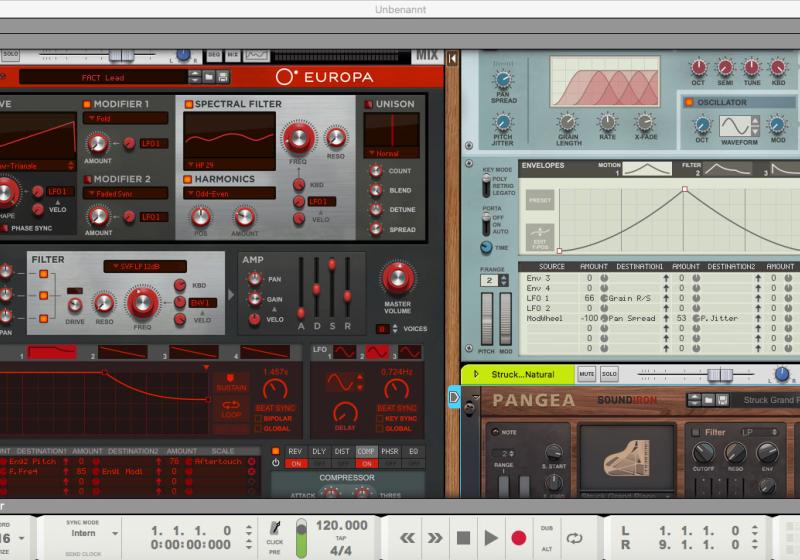Image resolution: width=800 pixels, height=560 pixels.
Task: Click the red Record button
Action: coord(518,538)
